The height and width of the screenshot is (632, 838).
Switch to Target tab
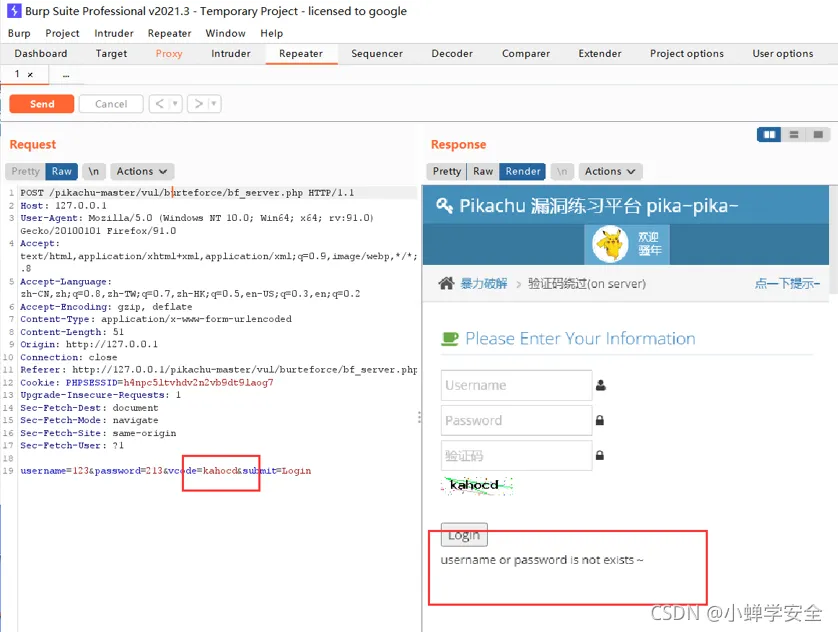pos(111,53)
